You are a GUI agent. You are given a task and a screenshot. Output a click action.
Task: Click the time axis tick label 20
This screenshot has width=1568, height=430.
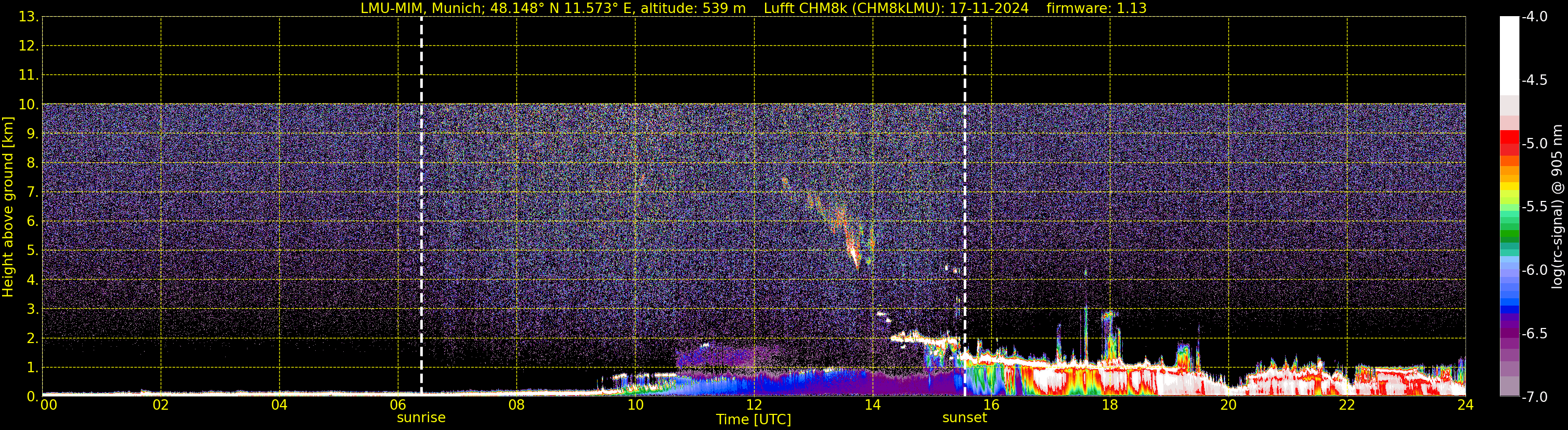tap(1229, 405)
